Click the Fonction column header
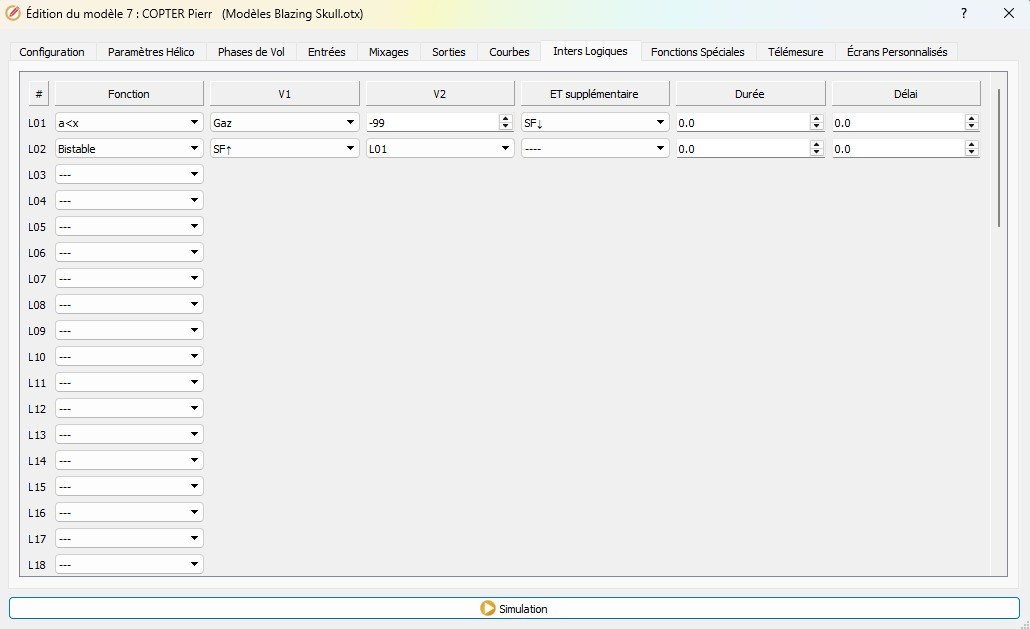Screen dimensions: 1030x629 [128, 94]
